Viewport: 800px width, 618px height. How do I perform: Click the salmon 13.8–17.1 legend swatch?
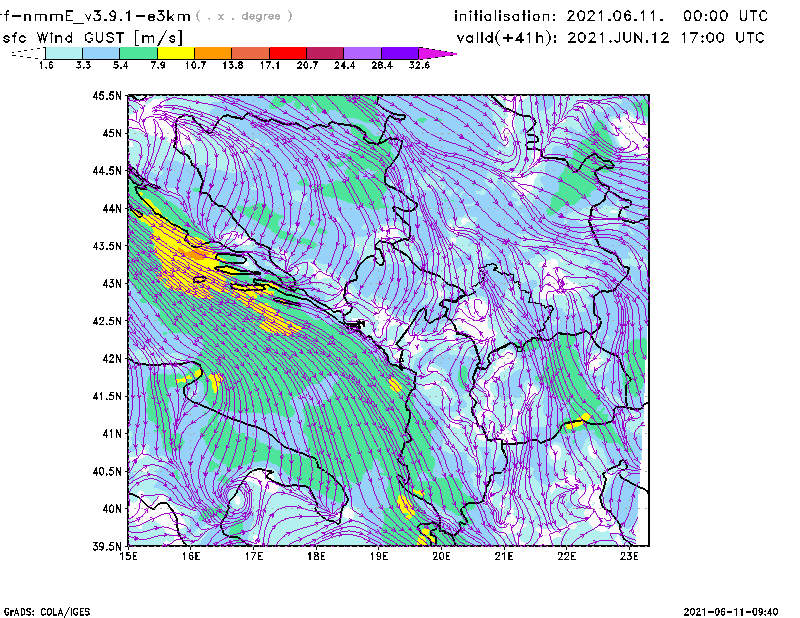point(251,53)
